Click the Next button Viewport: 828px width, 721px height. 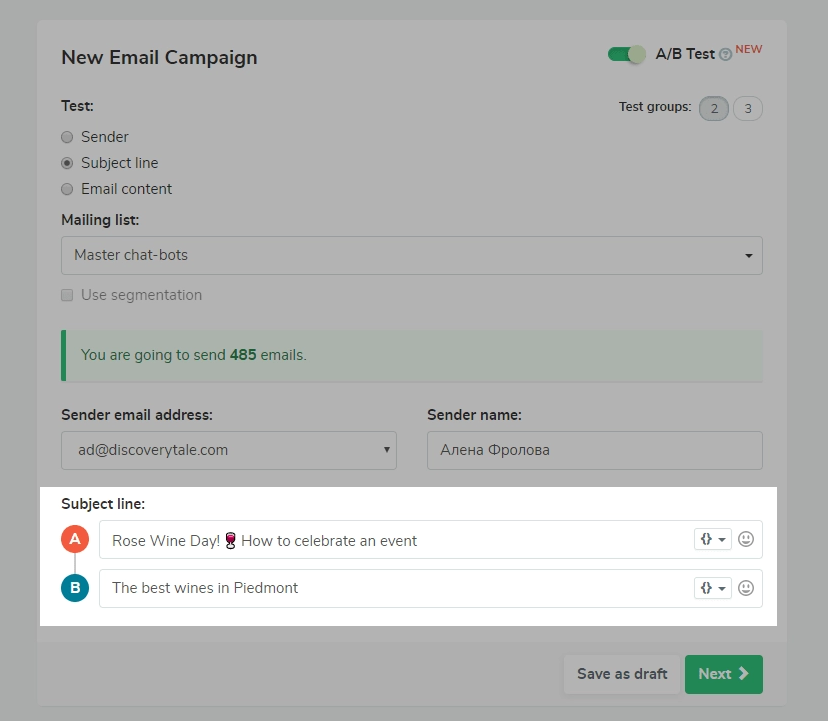723,674
